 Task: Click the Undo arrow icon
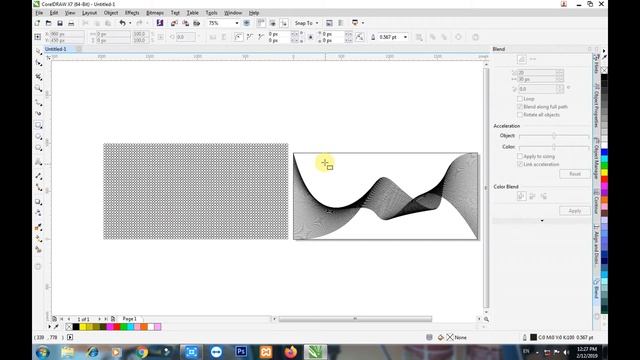[122, 23]
